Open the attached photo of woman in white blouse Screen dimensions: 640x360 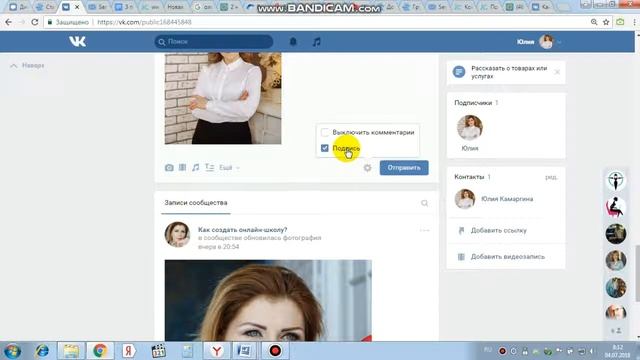click(223, 98)
